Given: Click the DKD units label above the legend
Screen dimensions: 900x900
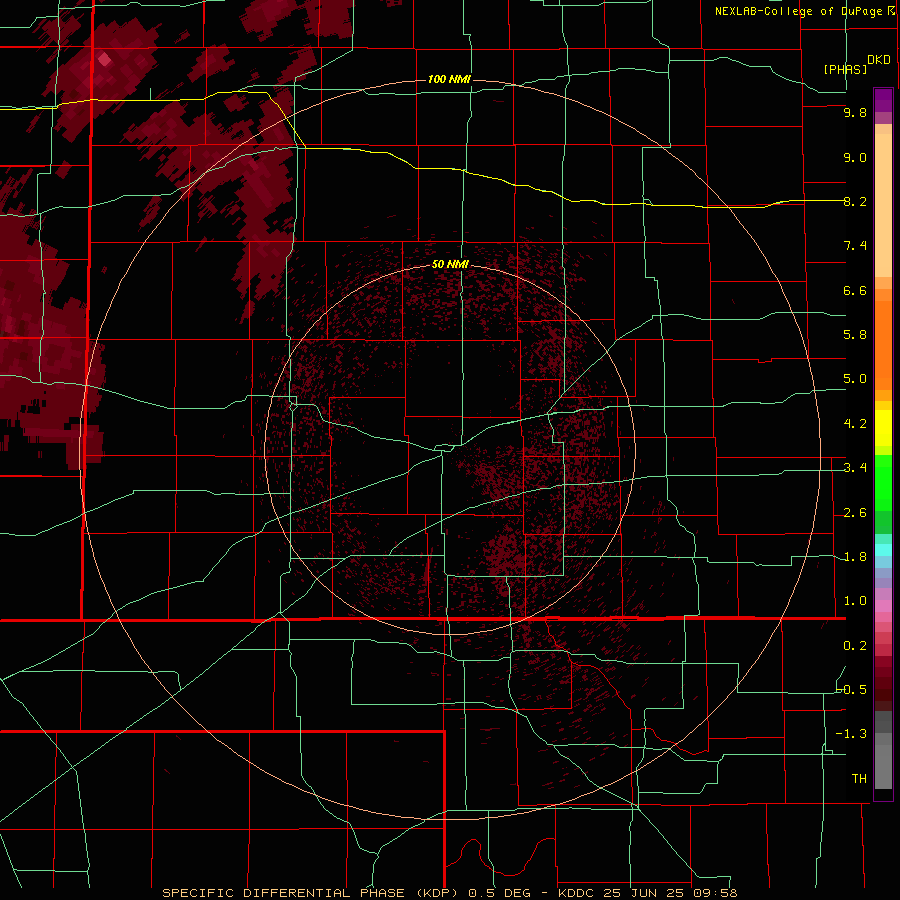Looking at the screenshot, I should 879,60.
